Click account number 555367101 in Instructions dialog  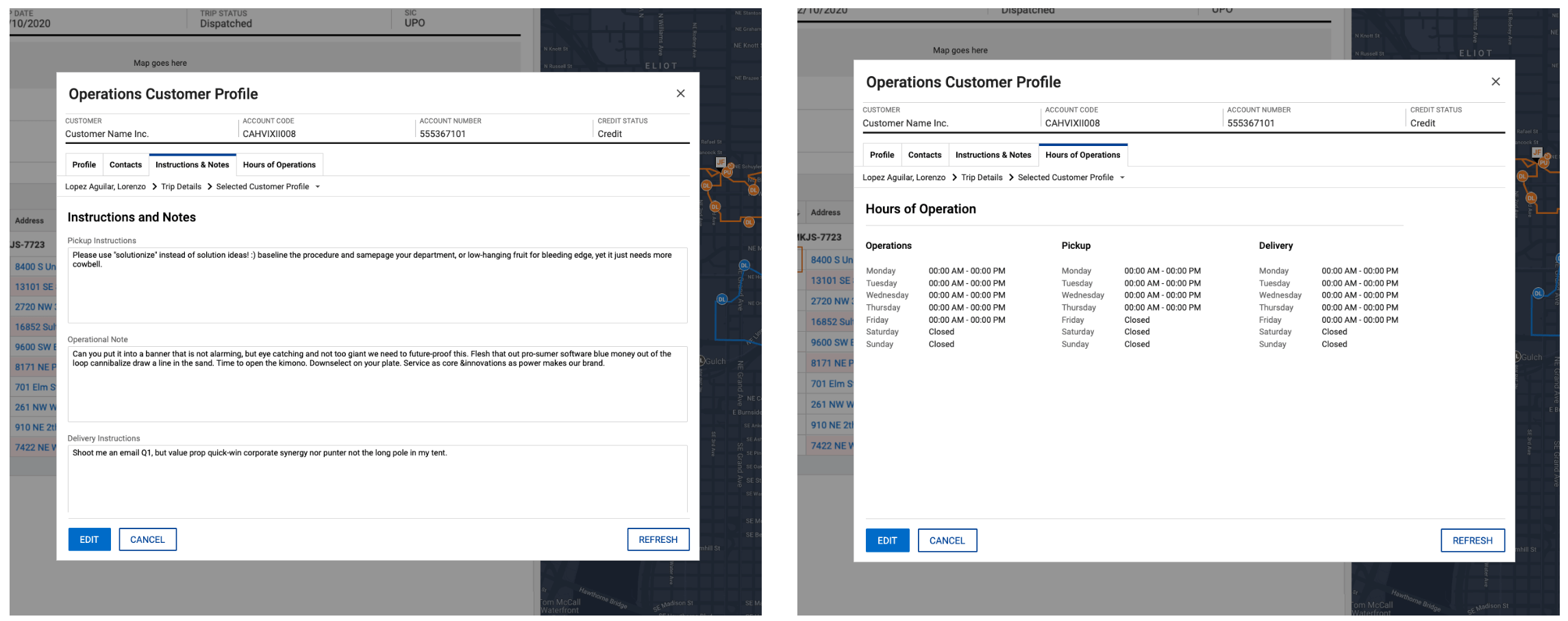point(443,134)
